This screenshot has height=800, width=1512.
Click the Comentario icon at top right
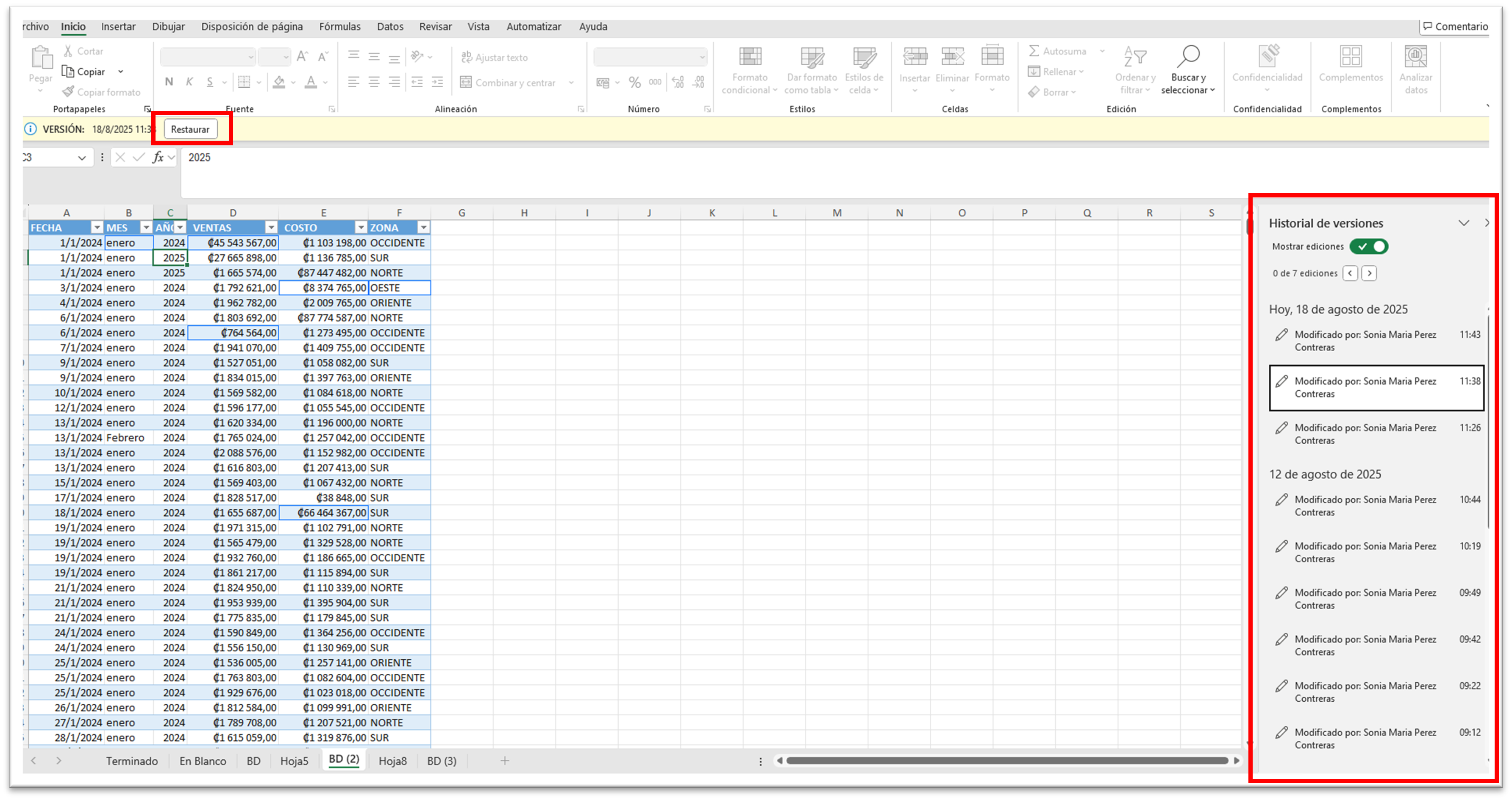[x=1428, y=26]
